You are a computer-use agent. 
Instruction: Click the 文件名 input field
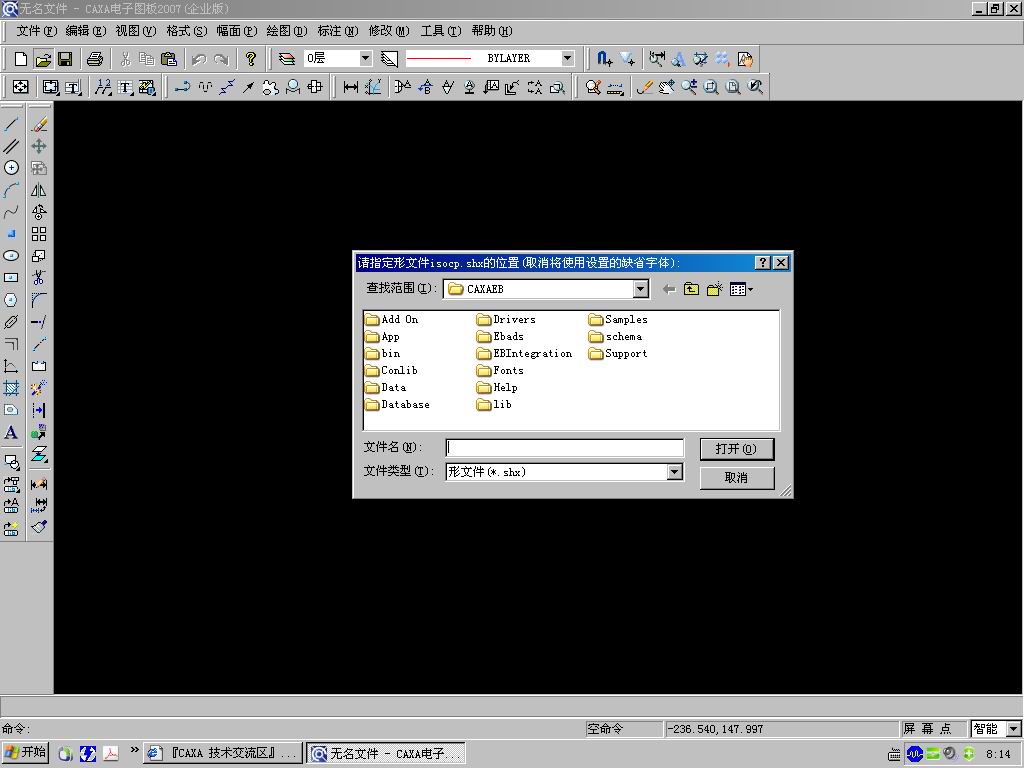(564, 447)
